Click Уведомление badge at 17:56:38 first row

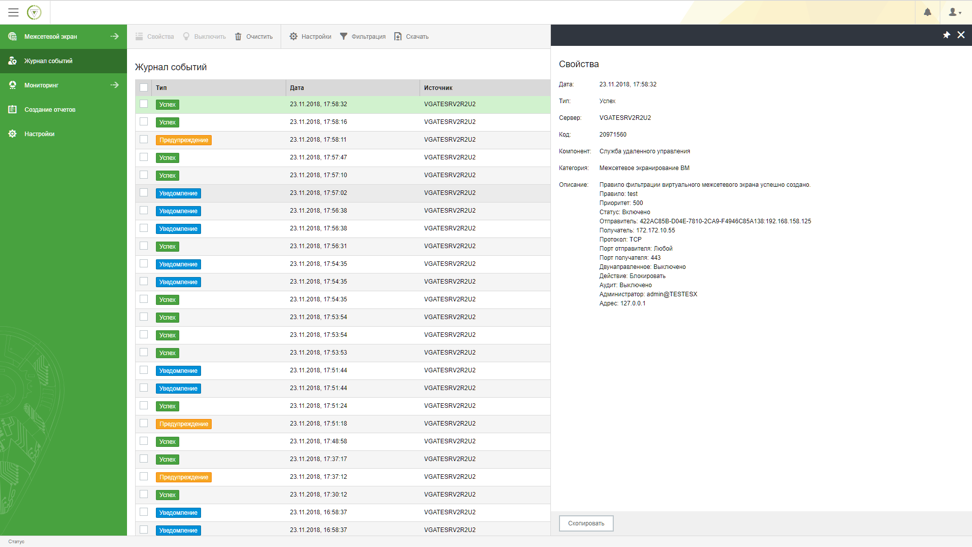(178, 211)
